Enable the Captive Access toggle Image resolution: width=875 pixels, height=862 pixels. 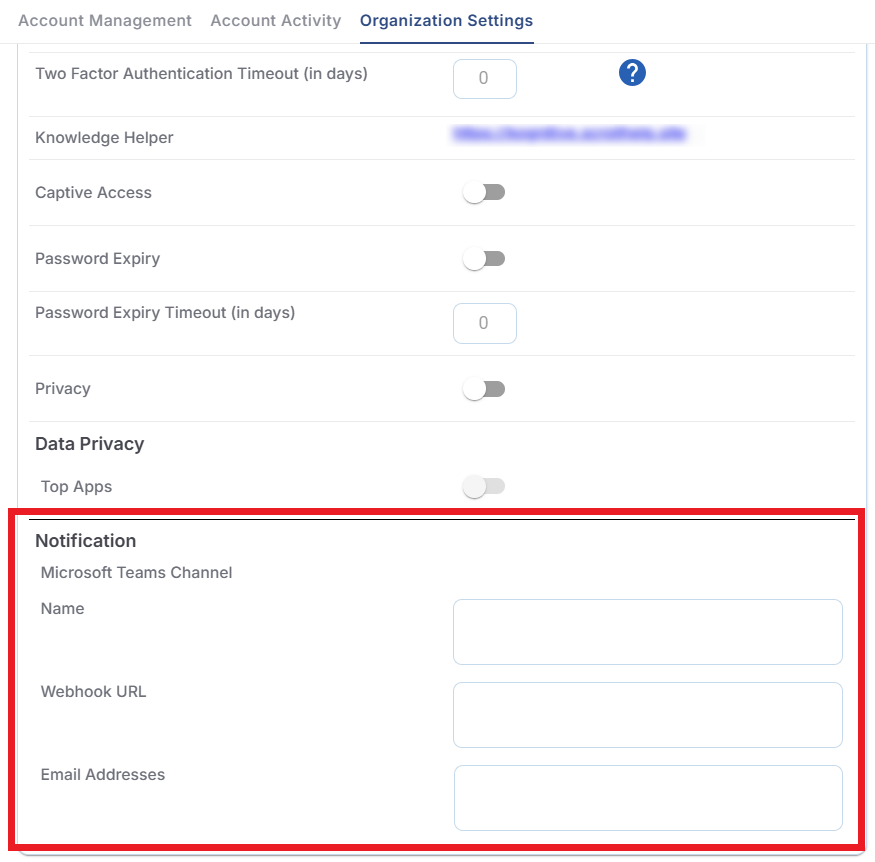pos(485,192)
